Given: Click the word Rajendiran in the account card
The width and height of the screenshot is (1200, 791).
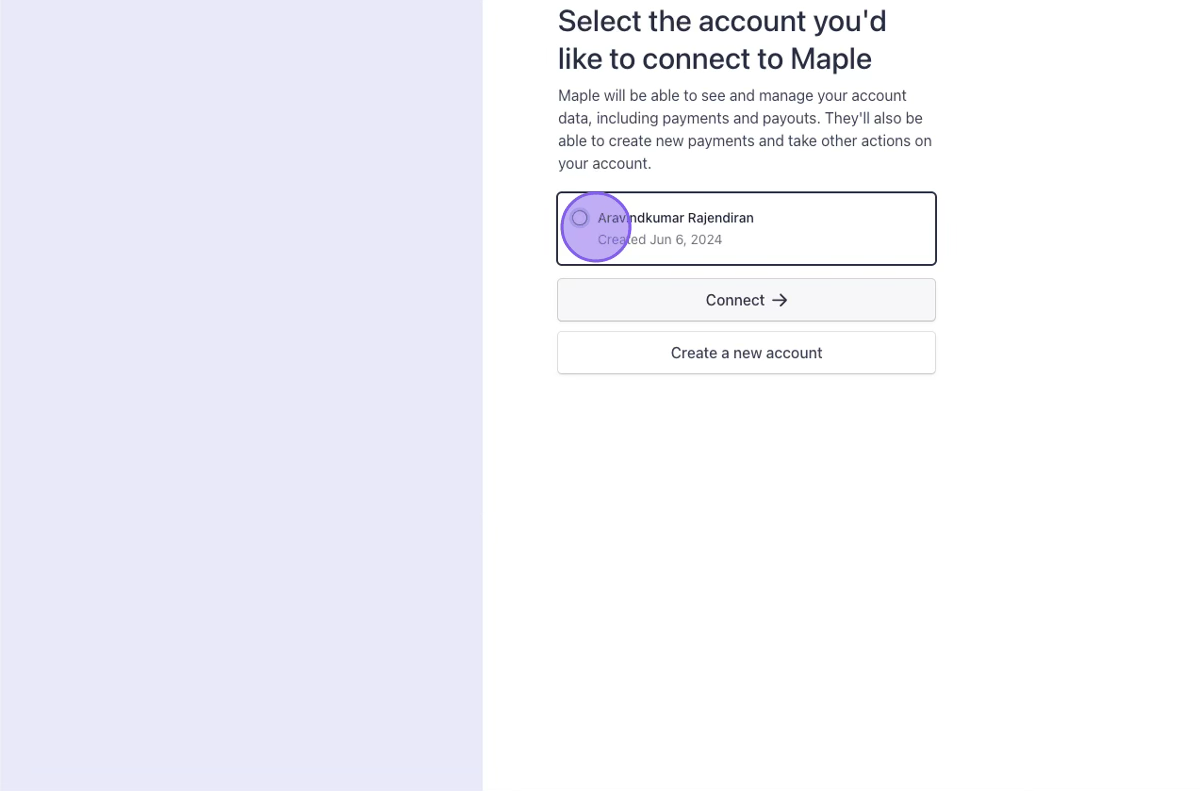Looking at the screenshot, I should coord(720,218).
